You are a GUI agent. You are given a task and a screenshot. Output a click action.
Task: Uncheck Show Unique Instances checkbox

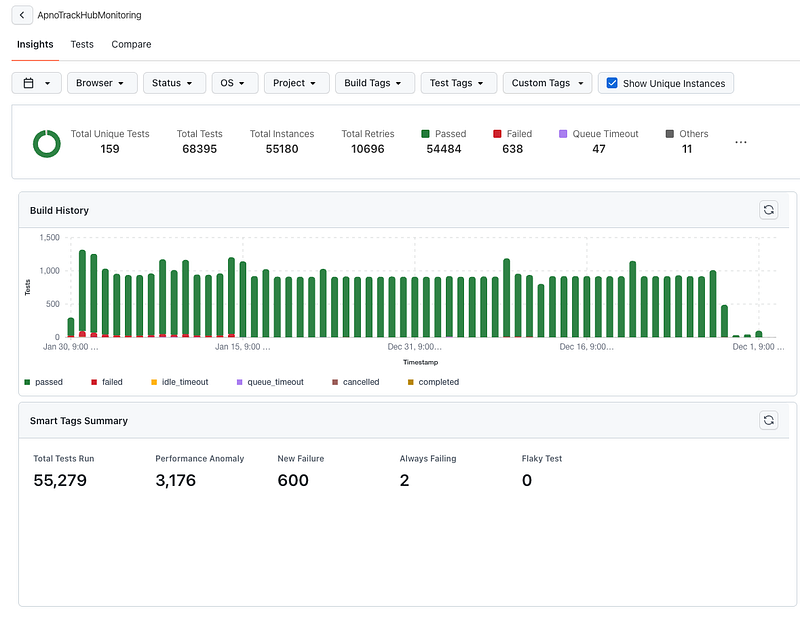pos(612,83)
